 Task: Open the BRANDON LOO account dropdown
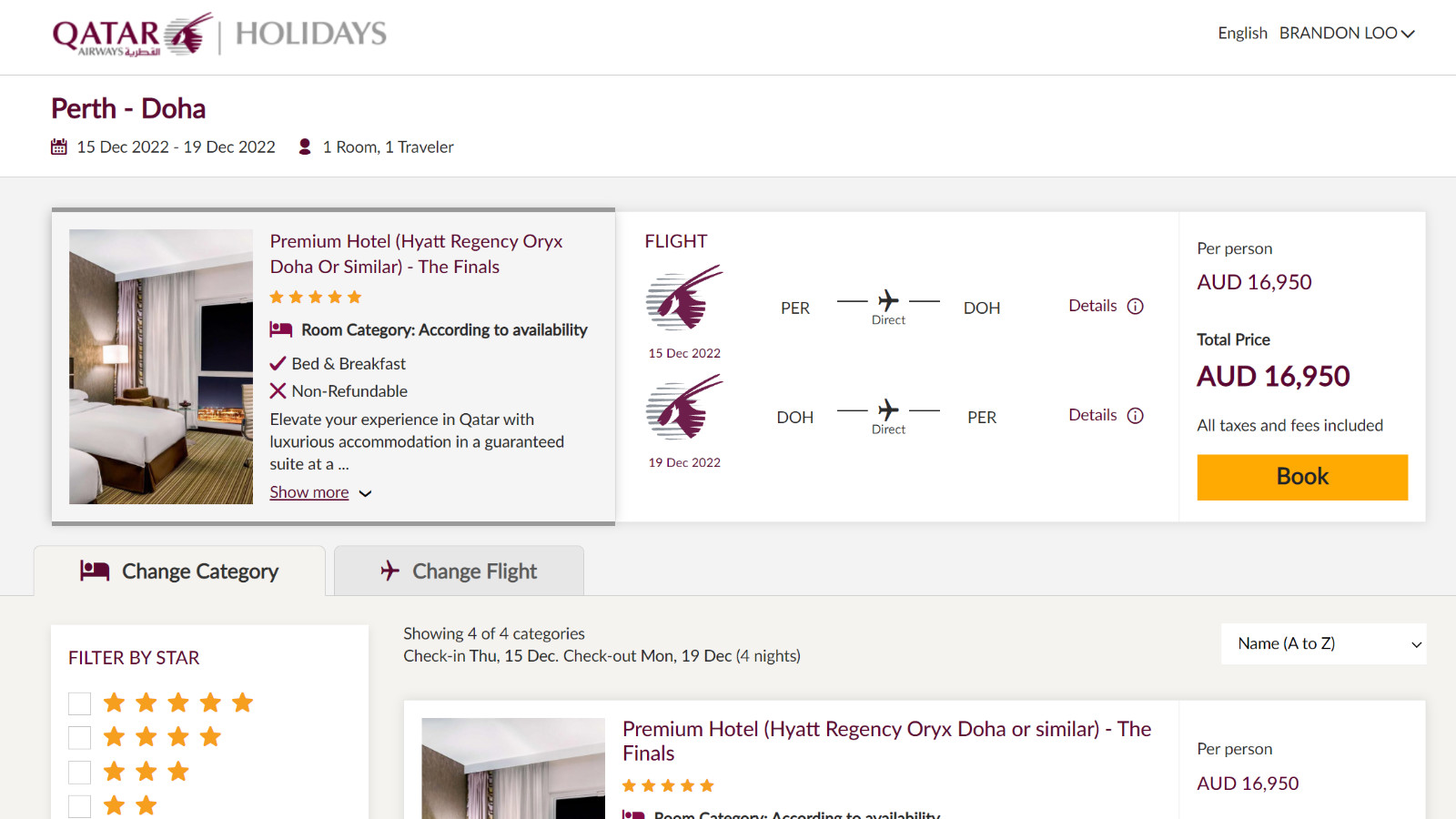[1347, 33]
